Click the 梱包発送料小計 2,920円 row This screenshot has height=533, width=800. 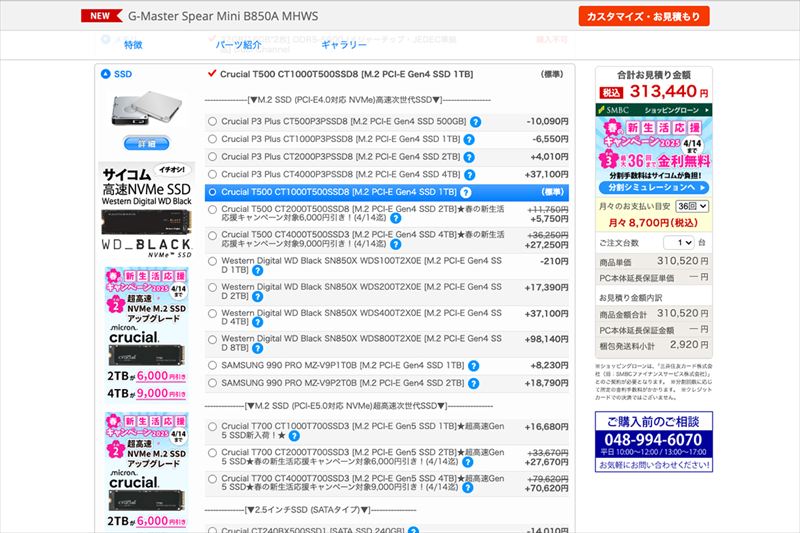(x=654, y=345)
